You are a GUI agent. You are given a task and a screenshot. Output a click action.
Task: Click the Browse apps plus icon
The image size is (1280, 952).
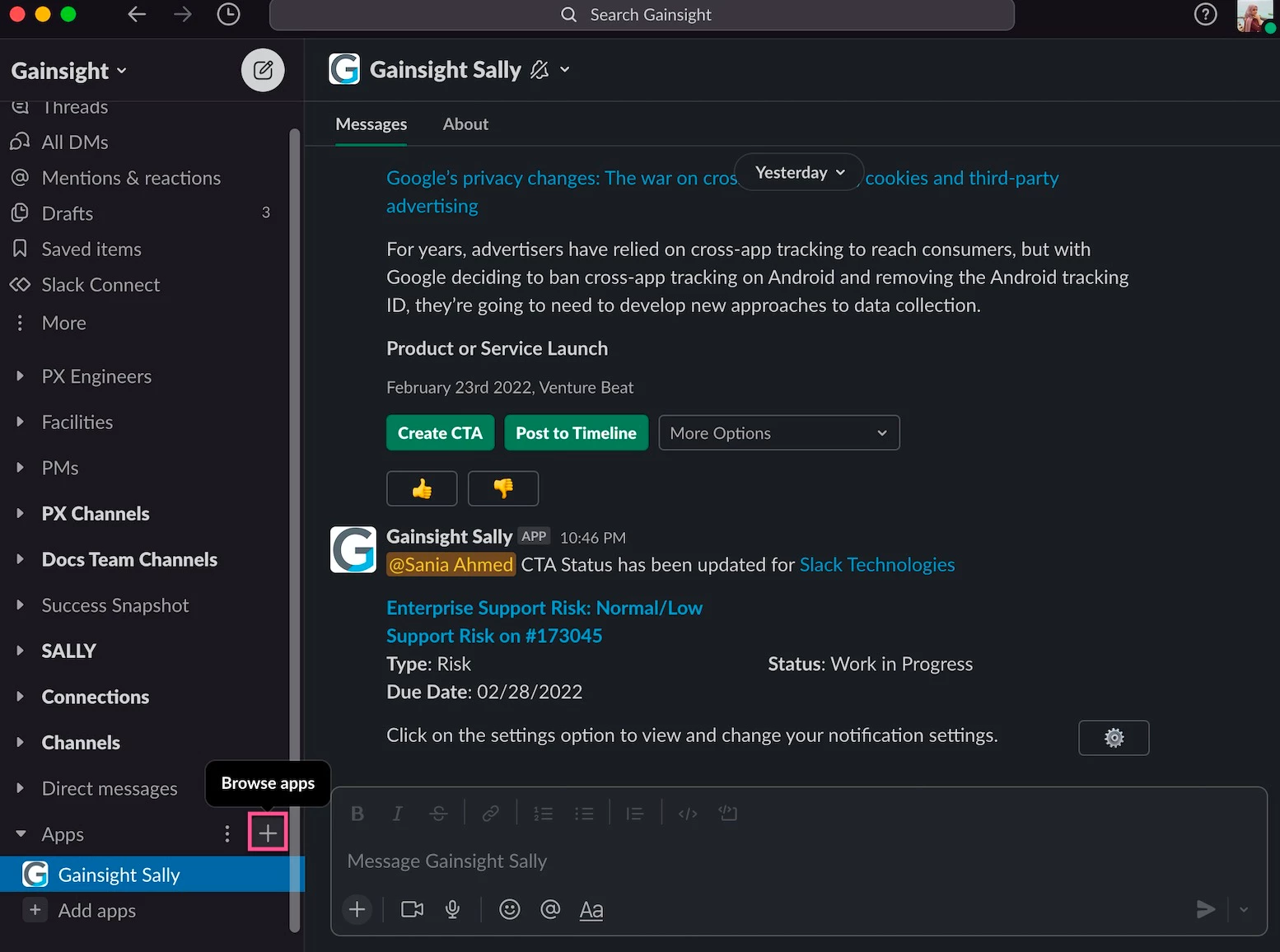(268, 833)
